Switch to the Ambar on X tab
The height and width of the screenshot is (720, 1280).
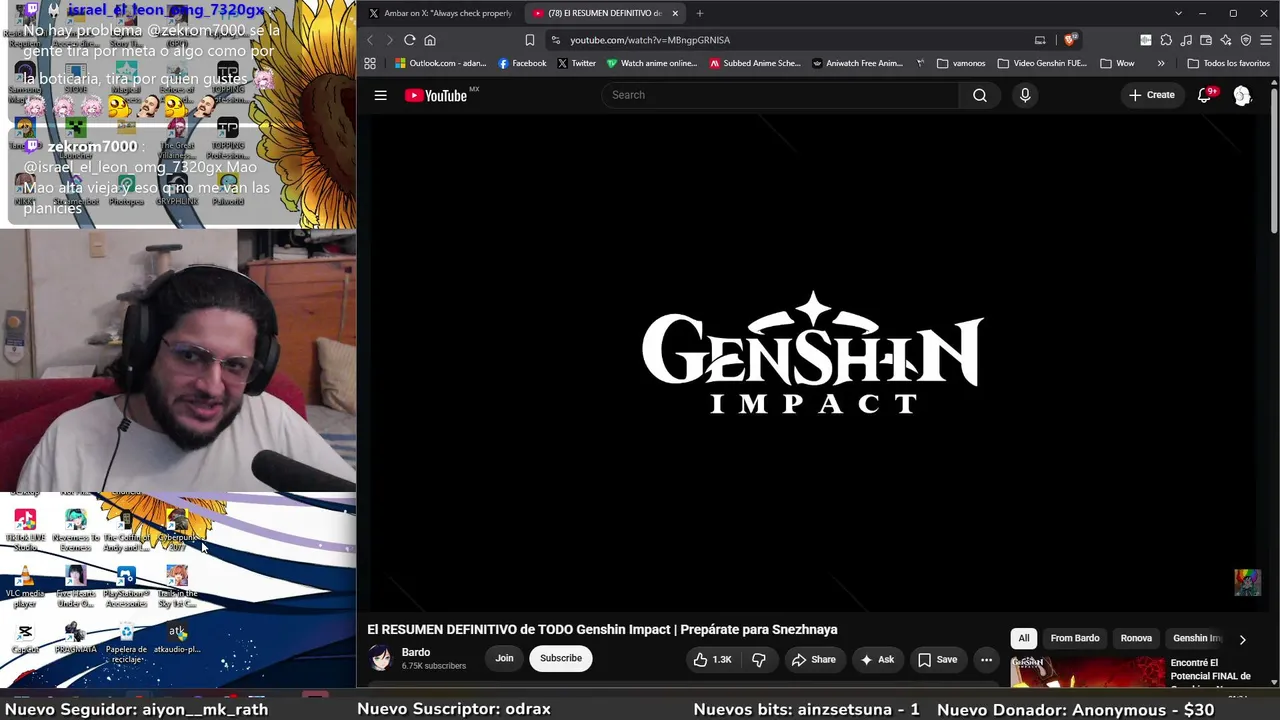440,13
